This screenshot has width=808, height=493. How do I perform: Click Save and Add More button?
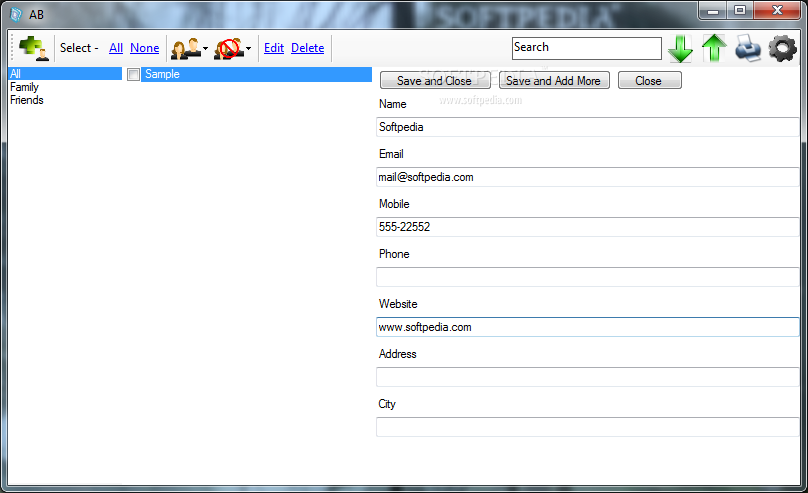pyautogui.click(x=554, y=80)
